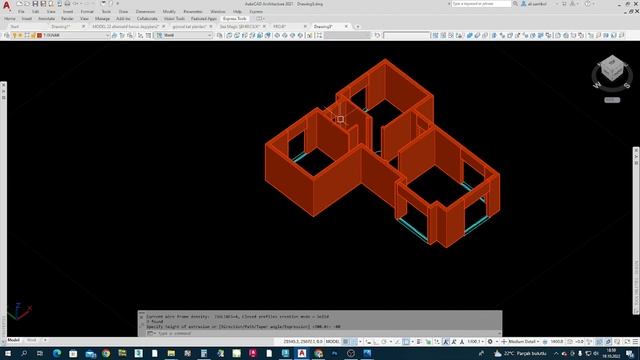The width and height of the screenshot is (640, 360).
Task: Open Windows notification center icon
Action: point(630,353)
